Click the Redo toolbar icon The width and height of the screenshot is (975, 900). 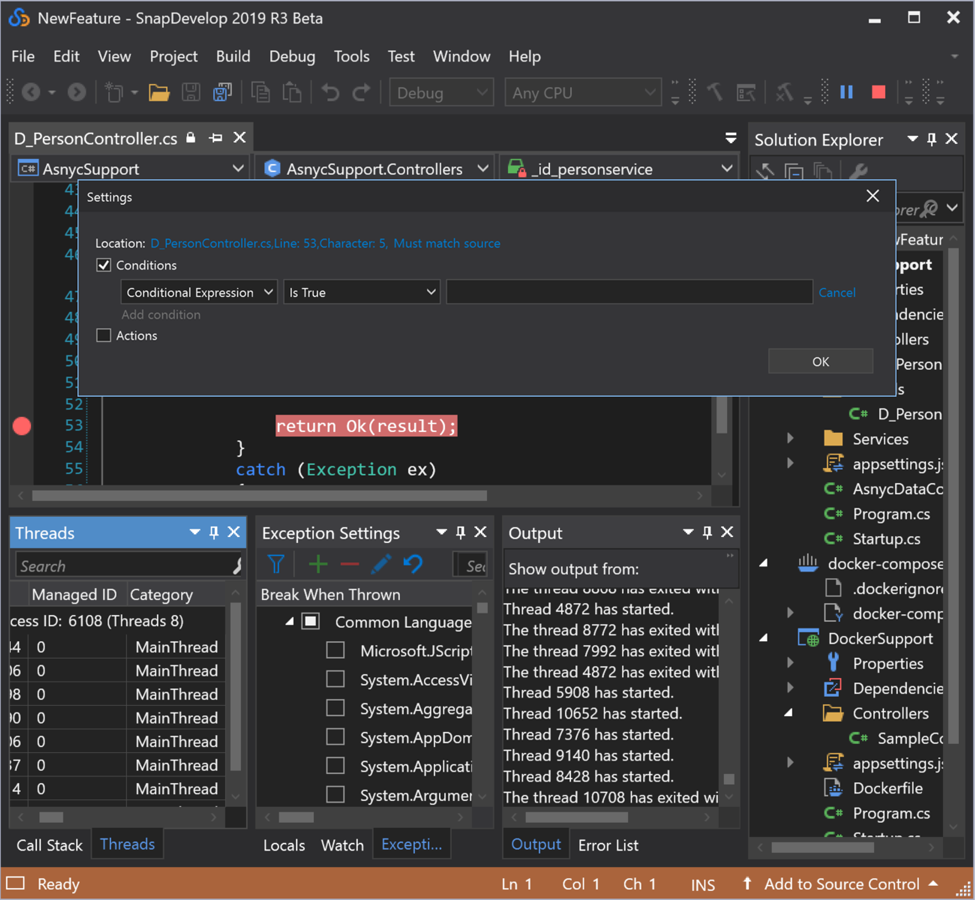(361, 93)
